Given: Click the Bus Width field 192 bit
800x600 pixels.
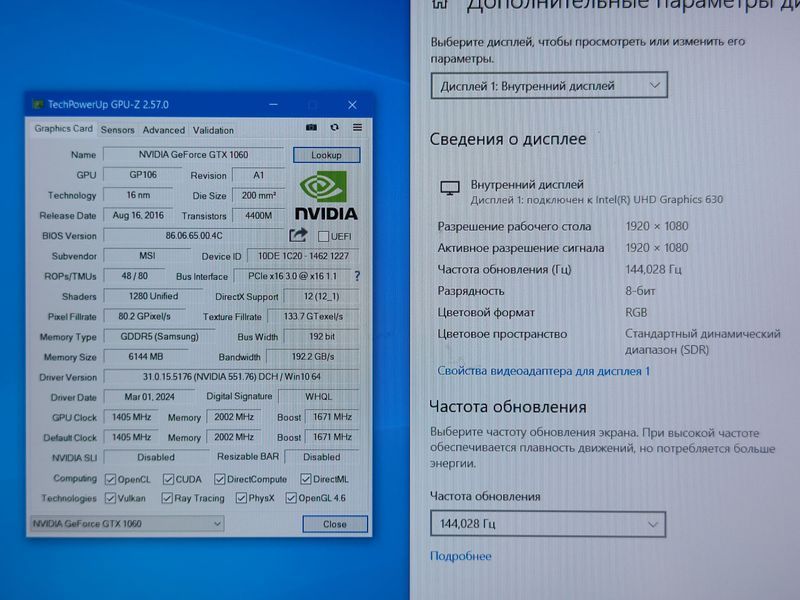Looking at the screenshot, I should pos(321,336).
